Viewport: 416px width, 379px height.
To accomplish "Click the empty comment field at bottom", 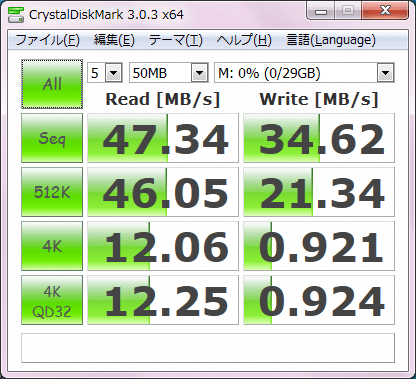I will point(208,348).
